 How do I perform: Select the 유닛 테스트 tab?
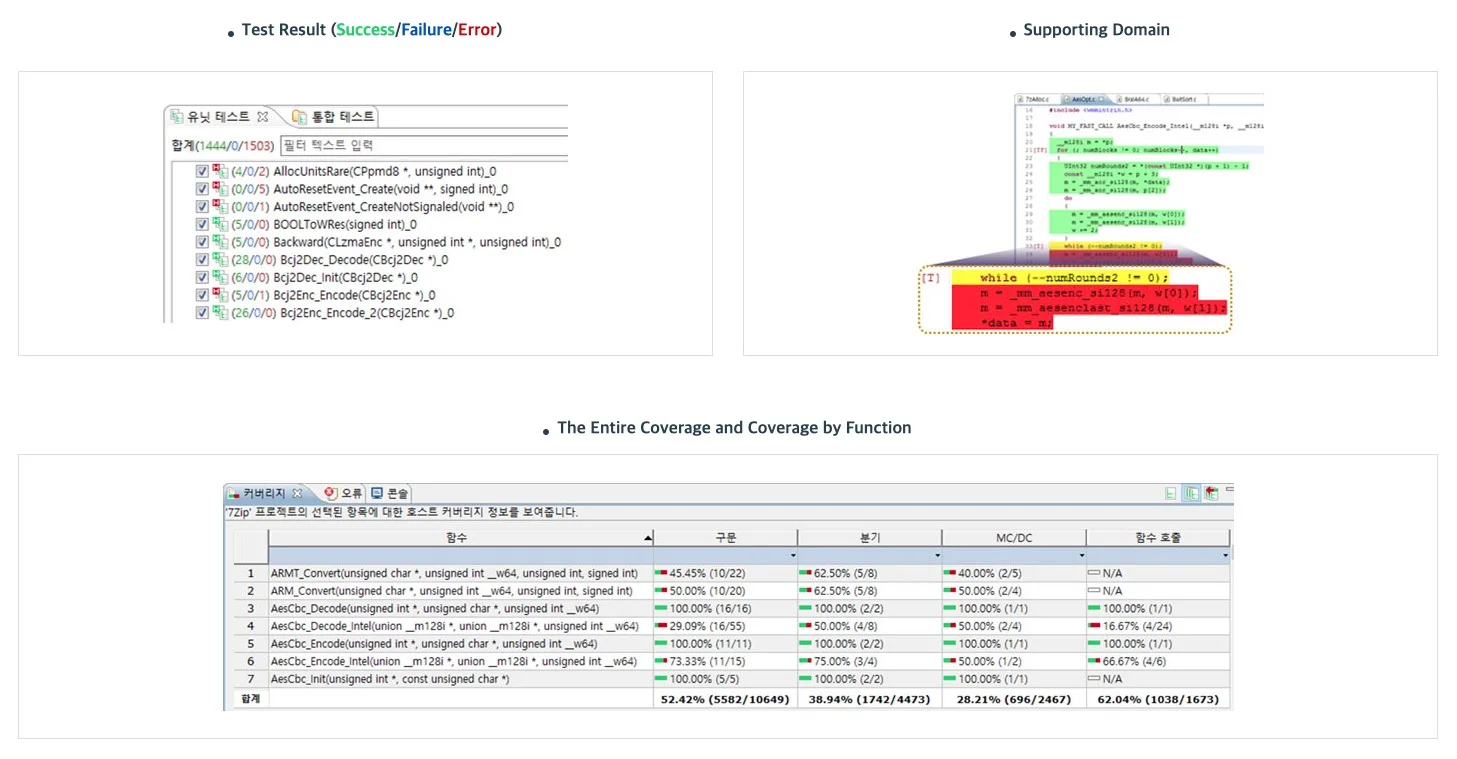point(220,117)
